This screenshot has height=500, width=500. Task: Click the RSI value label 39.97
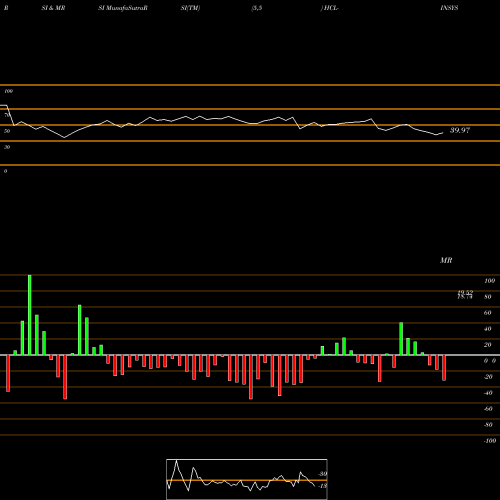(460, 130)
